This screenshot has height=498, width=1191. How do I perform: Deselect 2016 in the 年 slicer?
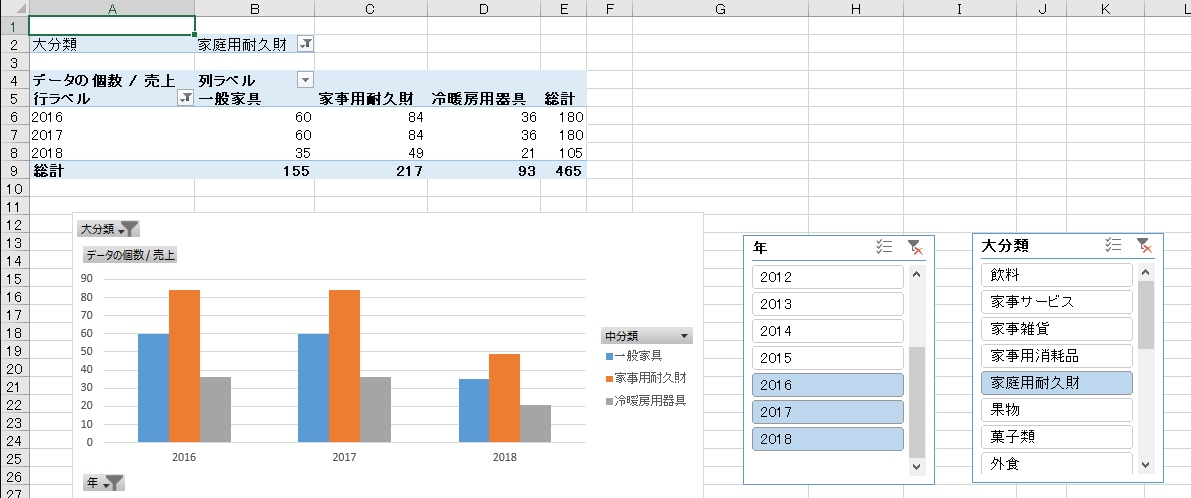coord(828,385)
